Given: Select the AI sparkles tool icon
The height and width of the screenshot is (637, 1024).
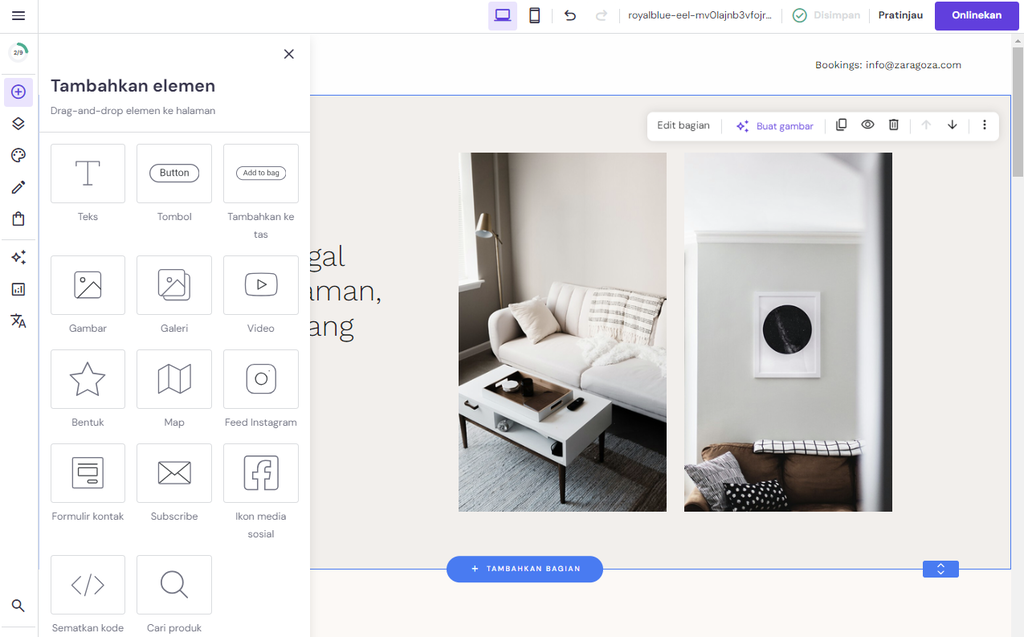Looking at the screenshot, I should (18, 257).
